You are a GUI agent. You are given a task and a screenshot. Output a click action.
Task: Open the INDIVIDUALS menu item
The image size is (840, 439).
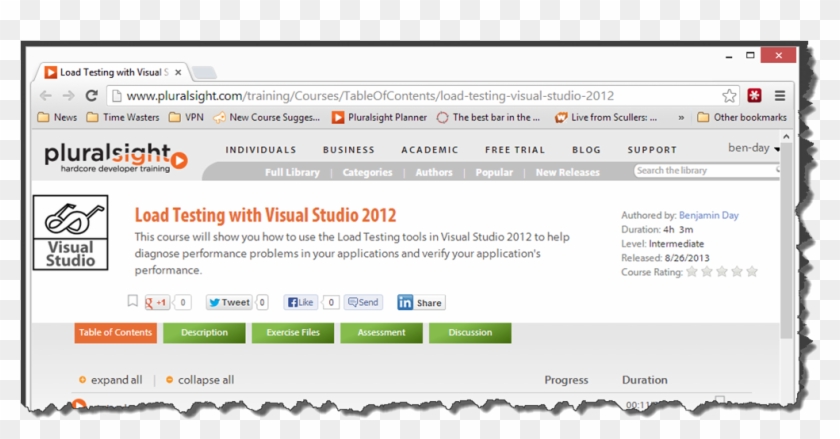(x=261, y=150)
